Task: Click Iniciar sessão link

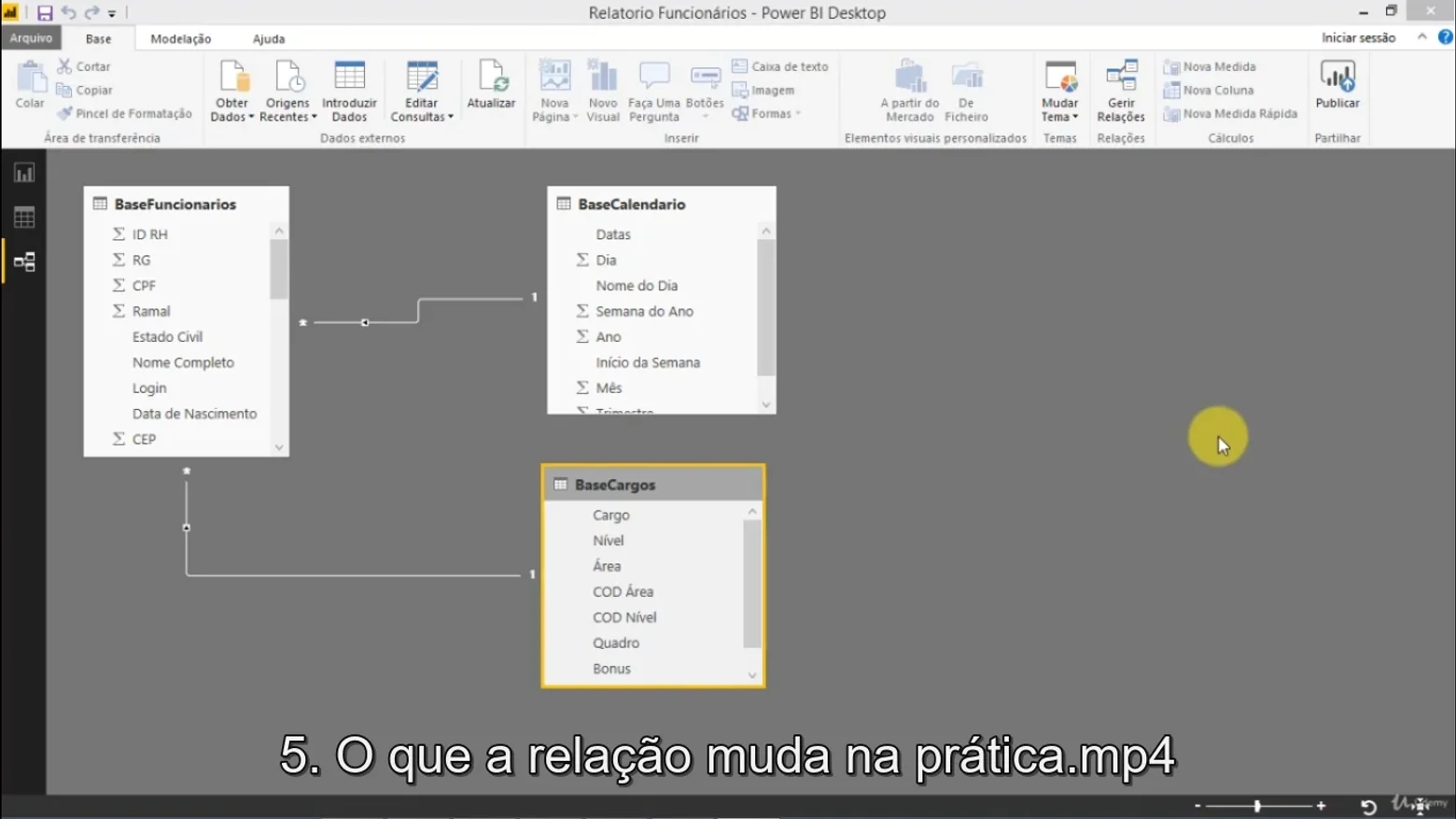Action: point(1358,37)
